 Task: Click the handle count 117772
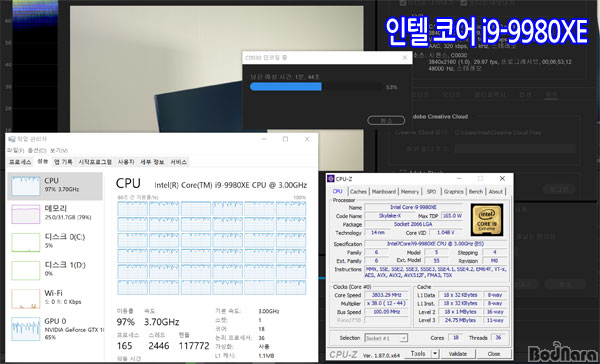click(194, 346)
